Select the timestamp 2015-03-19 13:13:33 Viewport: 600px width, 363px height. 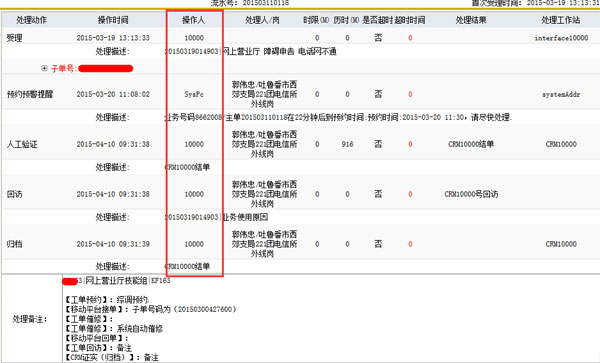(113, 38)
